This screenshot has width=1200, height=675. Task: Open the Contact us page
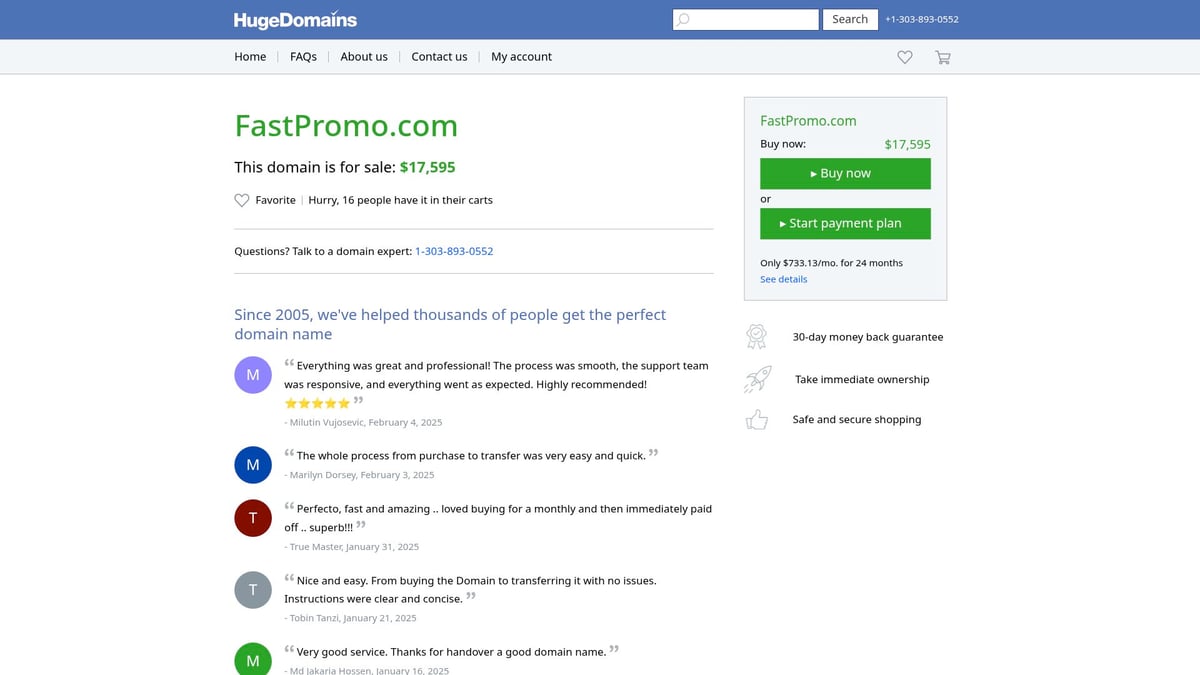coord(439,57)
